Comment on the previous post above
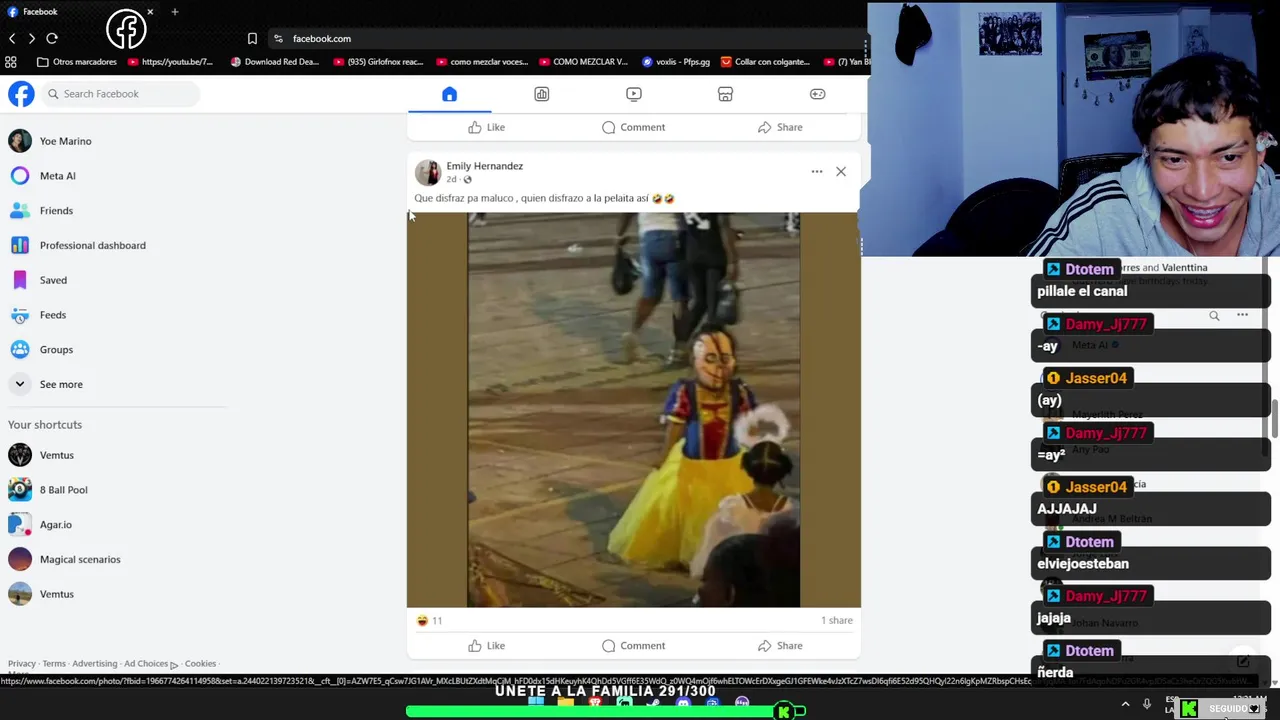 pyautogui.click(x=633, y=127)
